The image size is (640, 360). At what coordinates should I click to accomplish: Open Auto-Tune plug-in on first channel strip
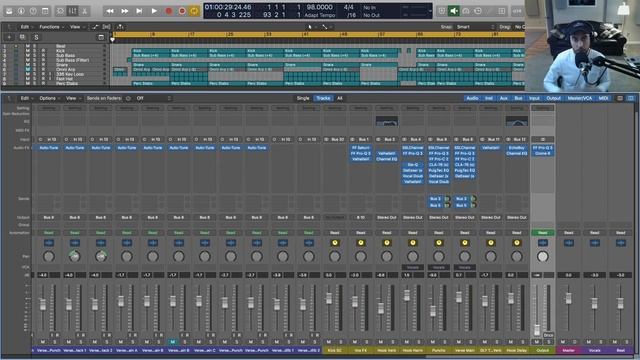[49, 148]
